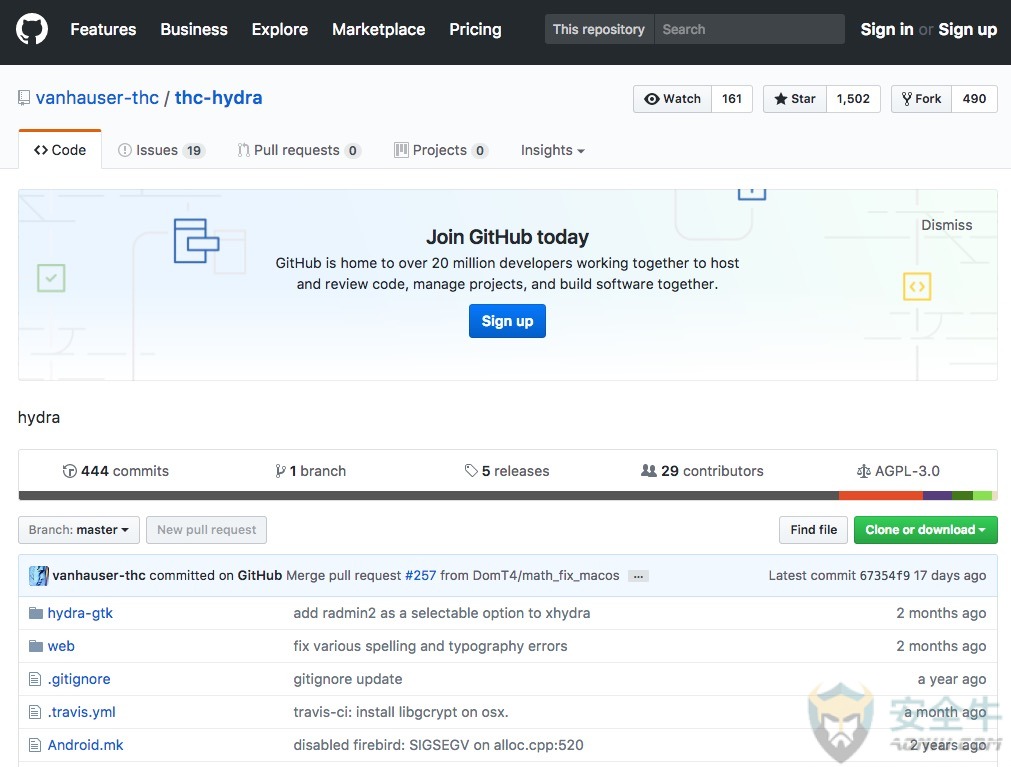Expand the Insights dropdown menu
Screen dimensions: 1011x767
(x=553, y=150)
